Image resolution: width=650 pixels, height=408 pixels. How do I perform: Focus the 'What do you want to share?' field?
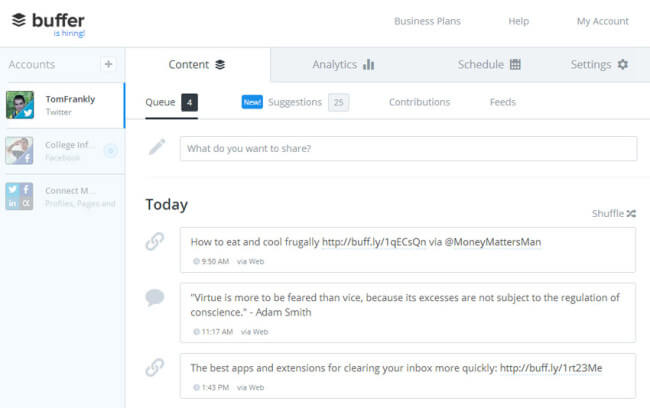click(x=408, y=148)
